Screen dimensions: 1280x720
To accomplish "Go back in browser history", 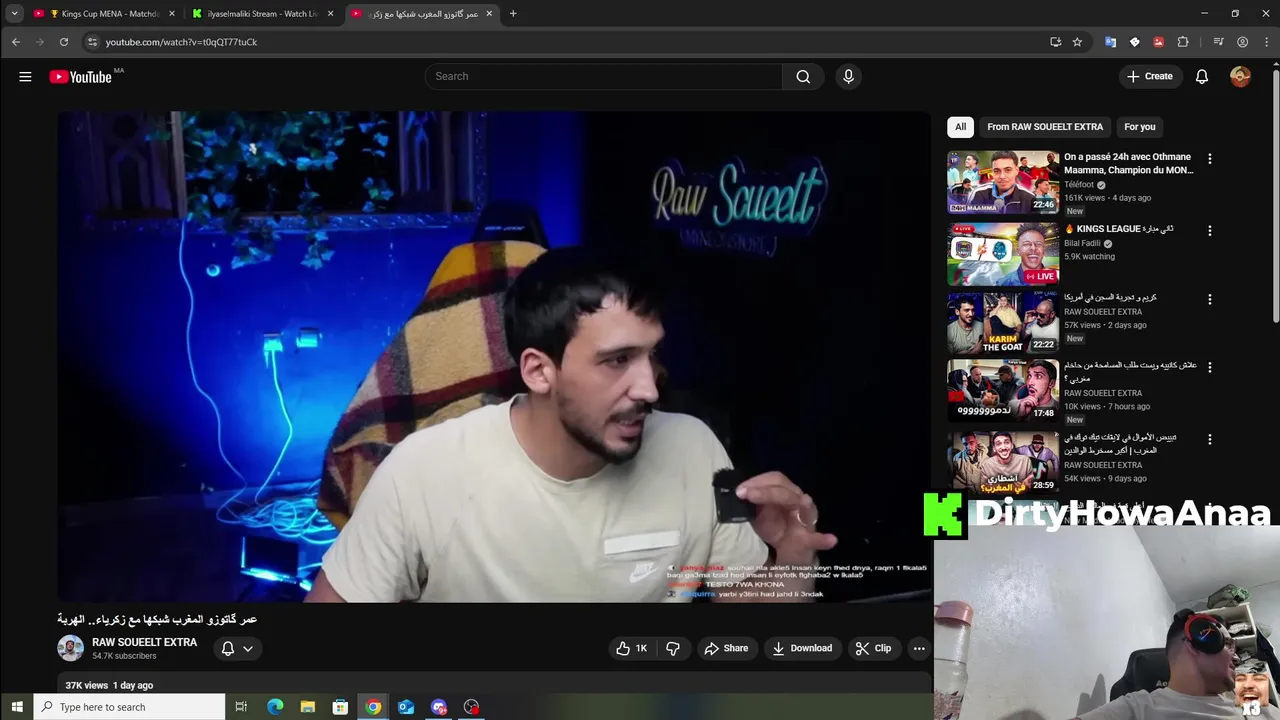I will [16, 42].
